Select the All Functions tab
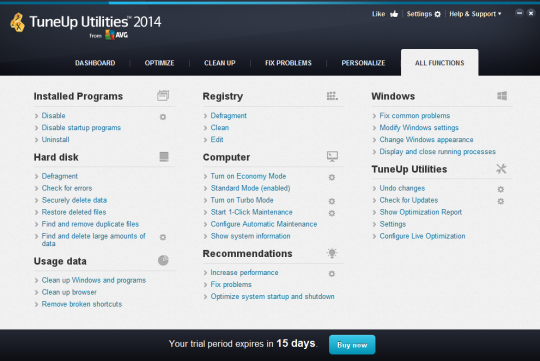The height and width of the screenshot is (361, 540). click(439, 63)
